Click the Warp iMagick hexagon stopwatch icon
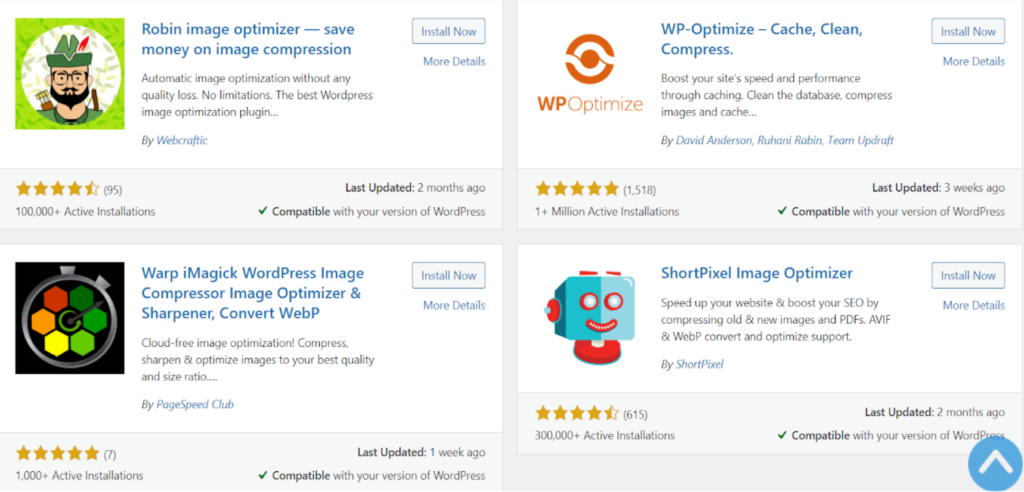The image size is (1024, 492). 70,318
